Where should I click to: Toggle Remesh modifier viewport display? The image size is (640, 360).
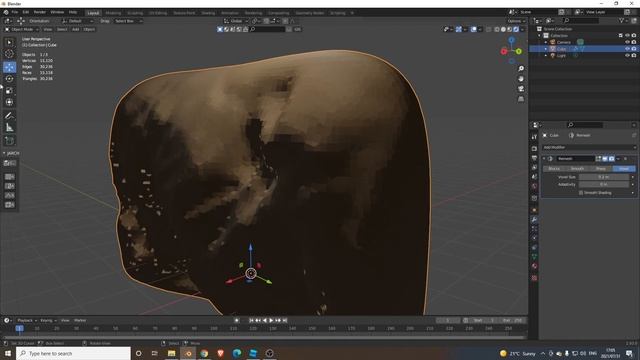(605, 159)
